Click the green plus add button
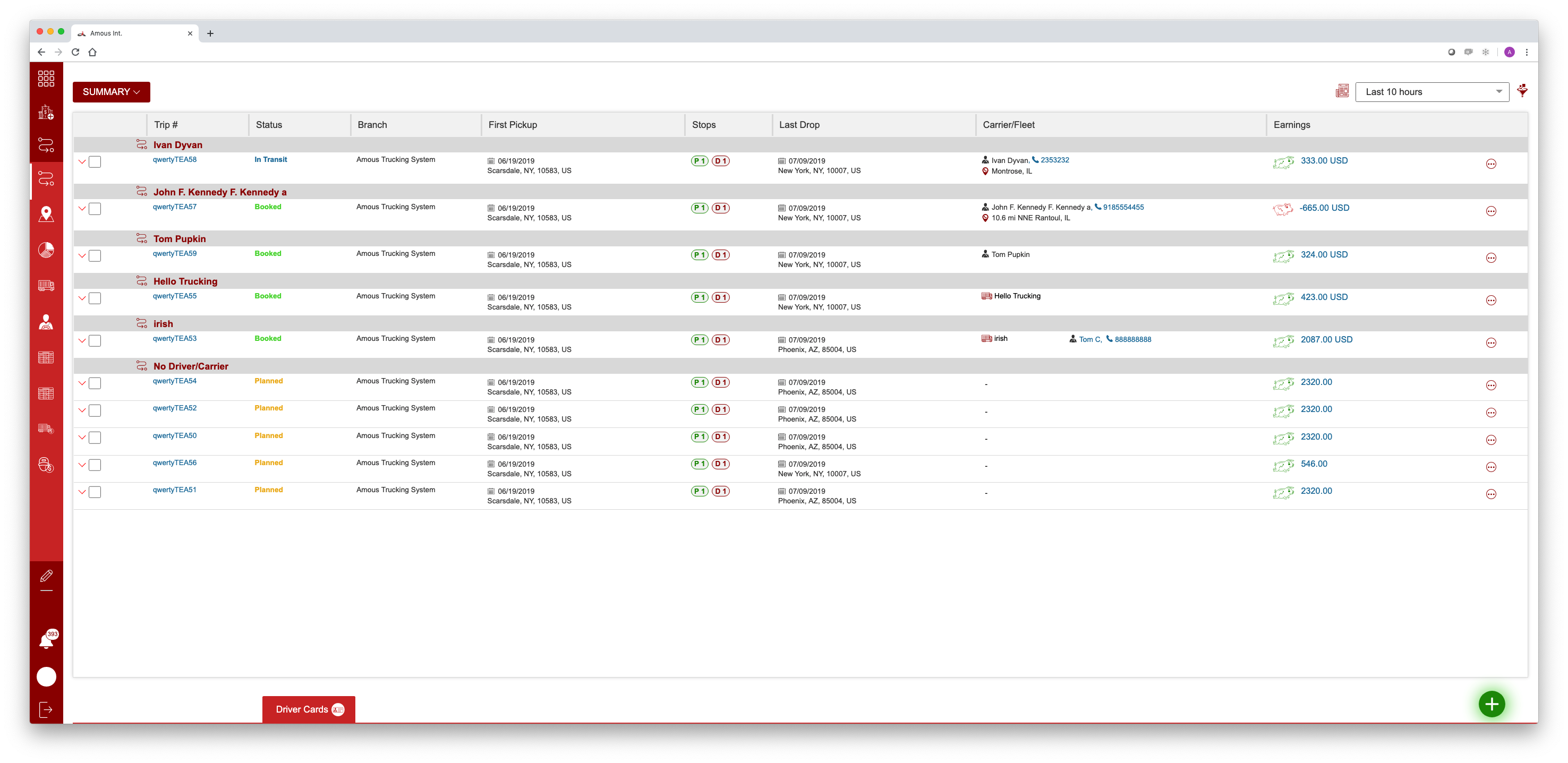 tap(1492, 704)
